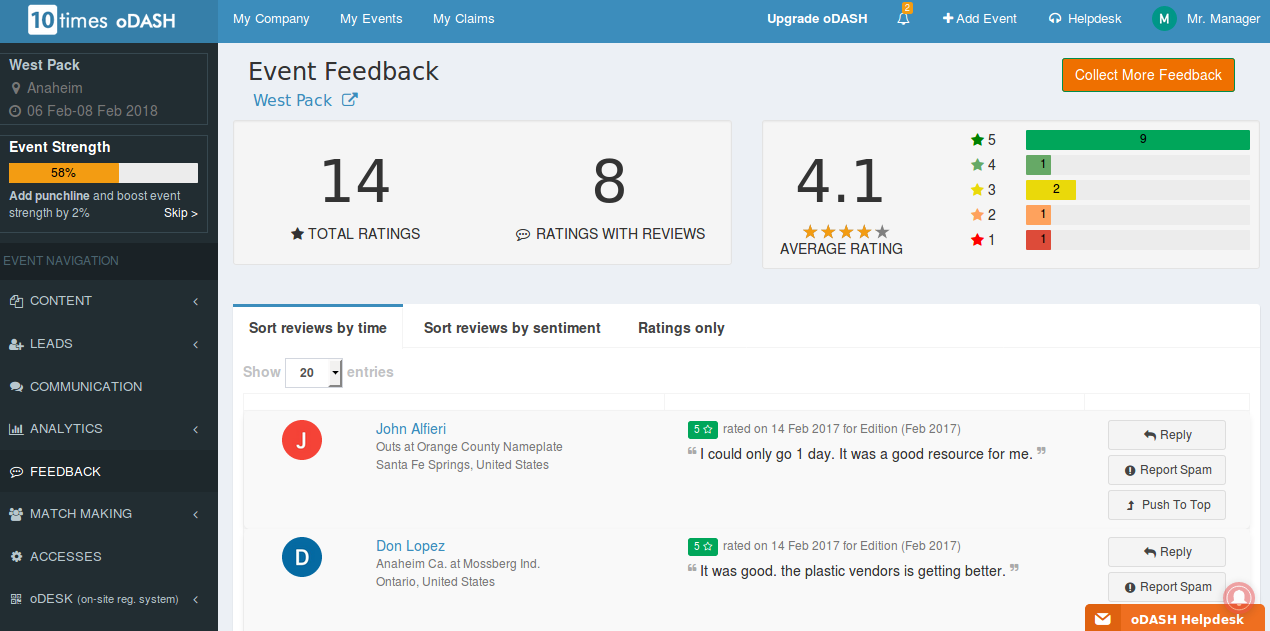This screenshot has width=1270, height=631.
Task: Click the envelope icon in oDASH Helpdesk widget
Action: point(1102,619)
